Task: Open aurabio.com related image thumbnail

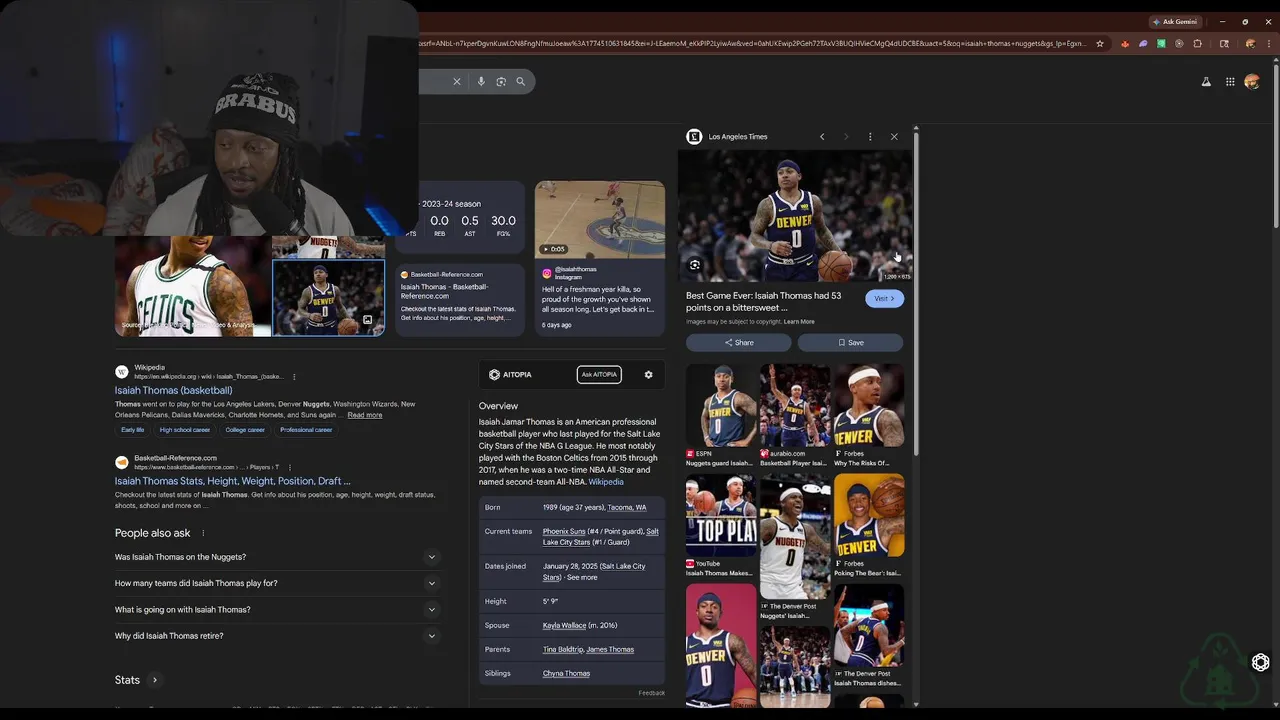Action: pos(795,405)
